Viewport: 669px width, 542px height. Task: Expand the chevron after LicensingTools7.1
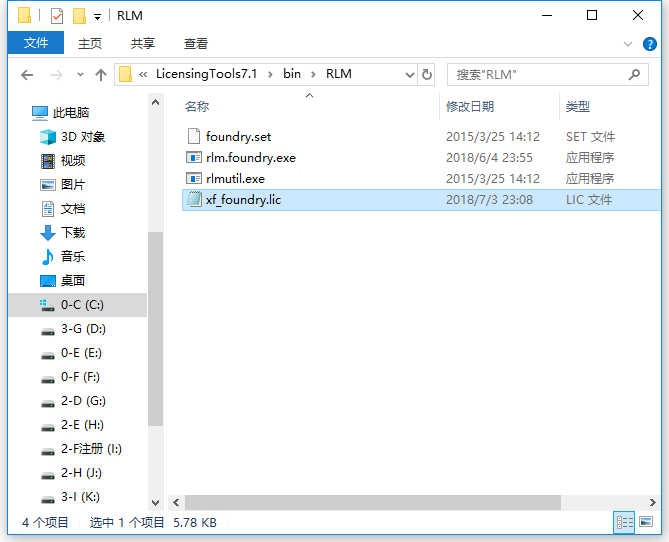(271, 75)
